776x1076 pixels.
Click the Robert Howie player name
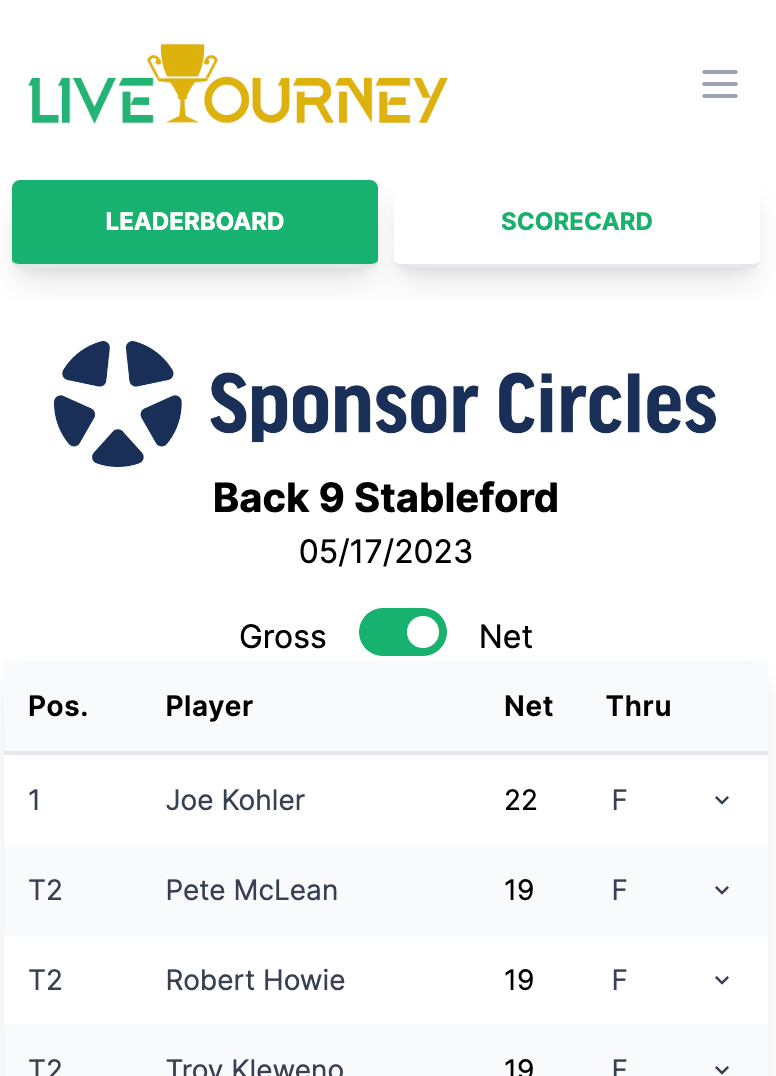click(x=255, y=980)
